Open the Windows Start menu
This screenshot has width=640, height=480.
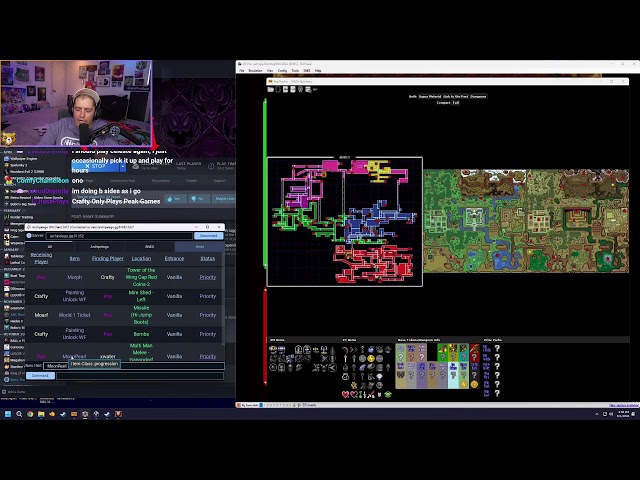[8, 414]
